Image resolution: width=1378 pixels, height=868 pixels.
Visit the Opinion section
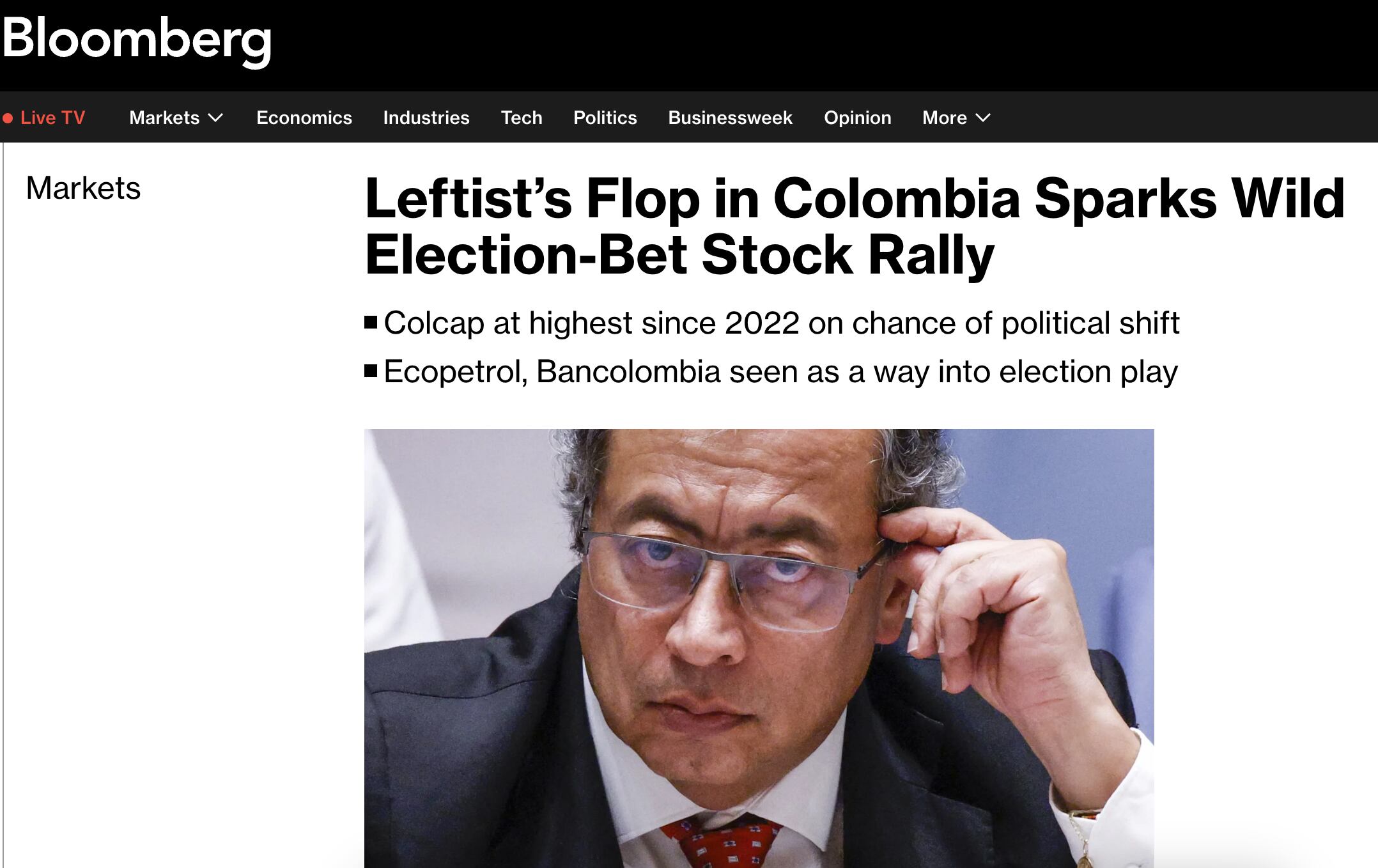[858, 118]
